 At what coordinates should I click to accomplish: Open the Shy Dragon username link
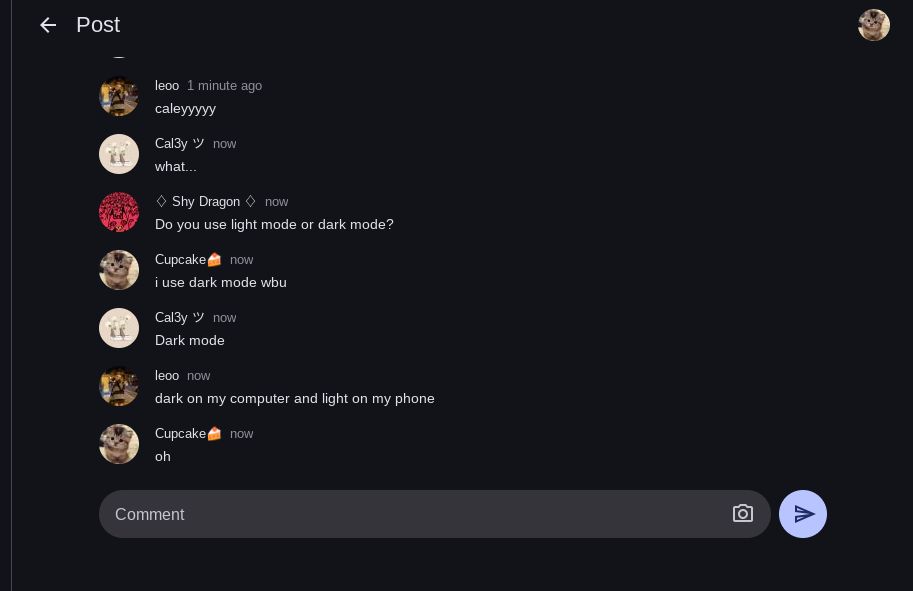click(x=206, y=202)
